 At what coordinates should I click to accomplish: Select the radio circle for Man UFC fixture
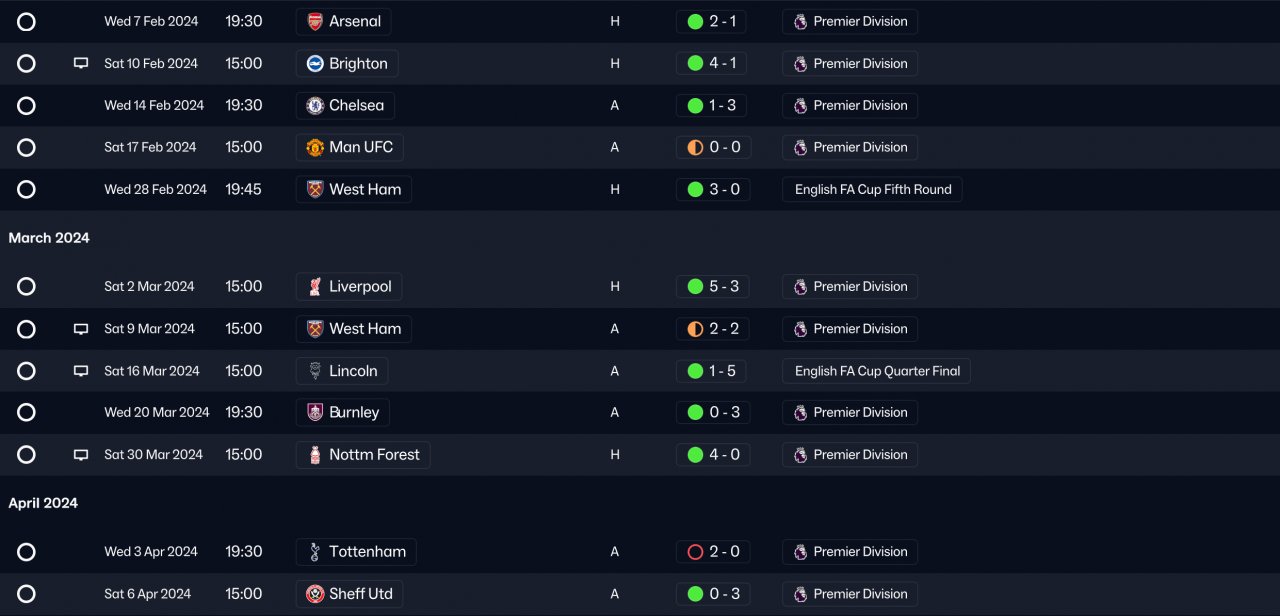[x=27, y=148]
